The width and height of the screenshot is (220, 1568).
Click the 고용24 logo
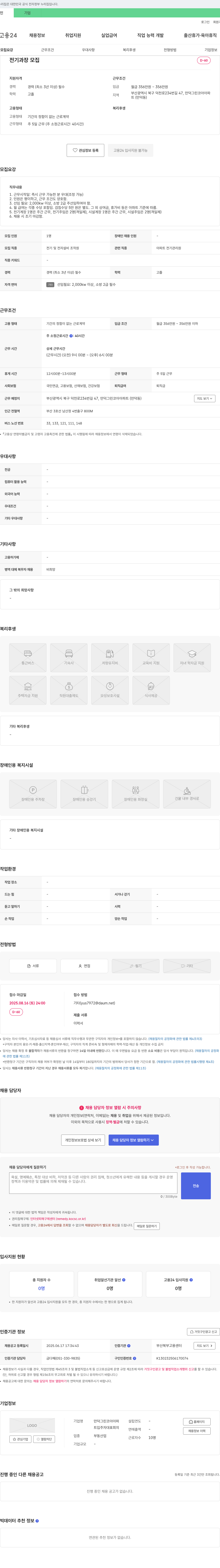click(x=8, y=35)
